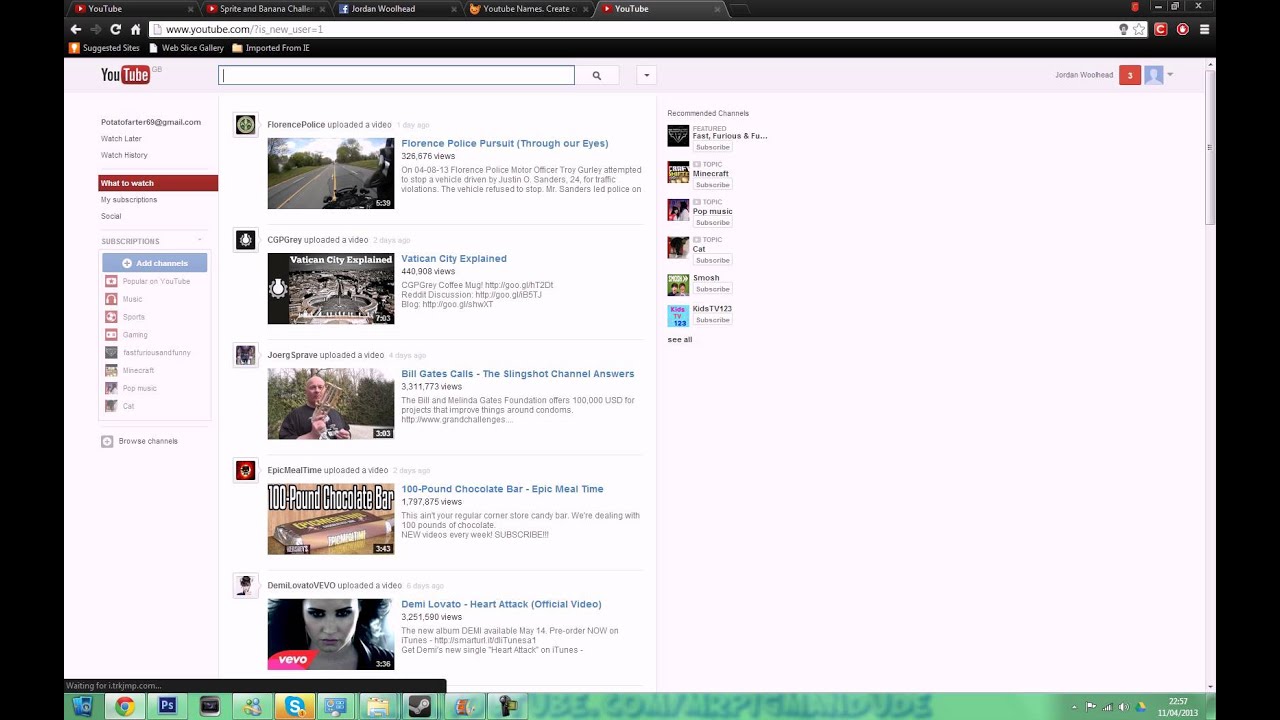Select What to watch in sidebar
The image size is (1280, 720).
[x=158, y=183]
